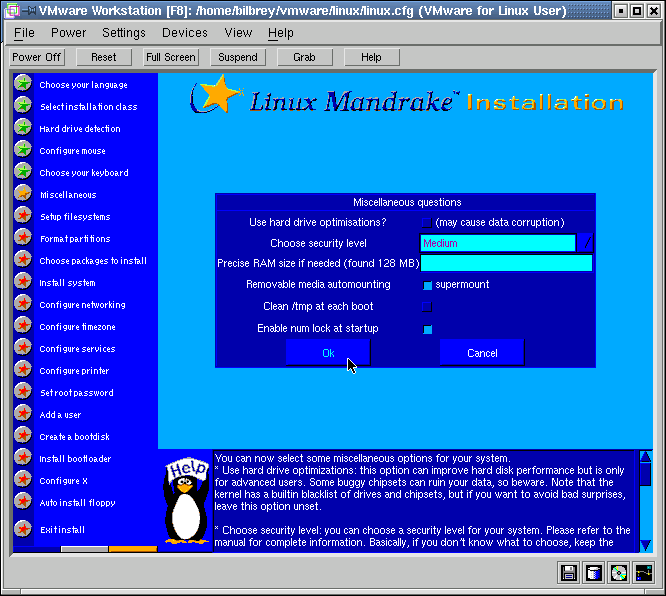The image size is (666, 596).
Task: Toggle the supermount automounting checkbox
Action: coord(427,285)
